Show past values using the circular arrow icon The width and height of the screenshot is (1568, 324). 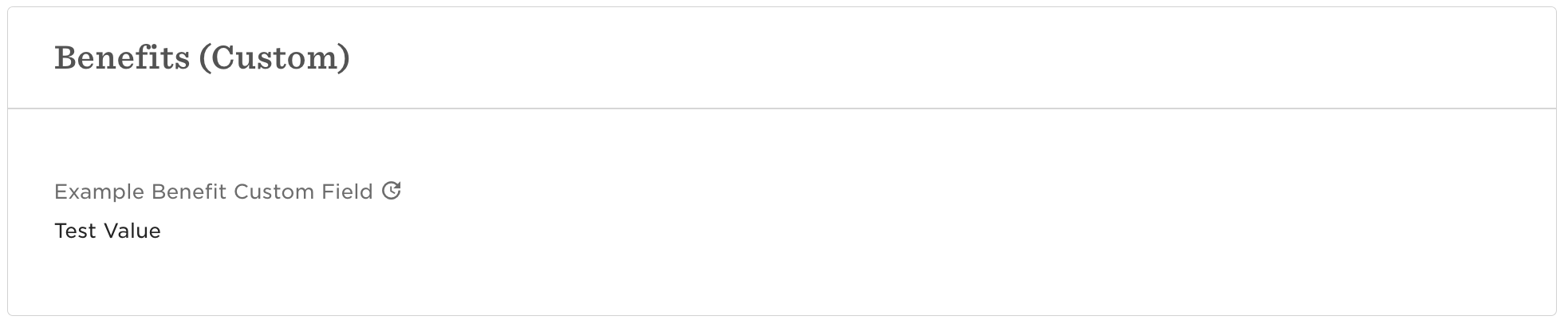click(391, 191)
